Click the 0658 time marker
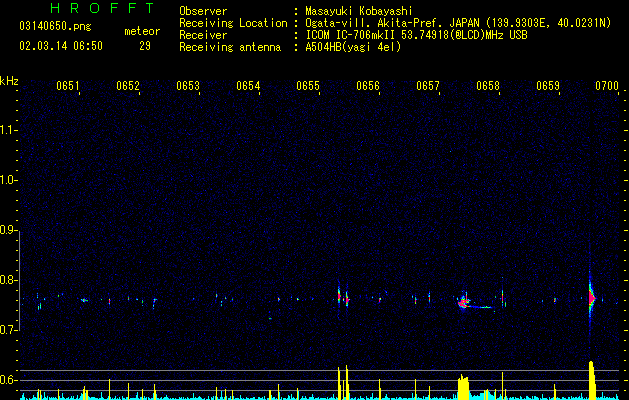 tap(488, 86)
